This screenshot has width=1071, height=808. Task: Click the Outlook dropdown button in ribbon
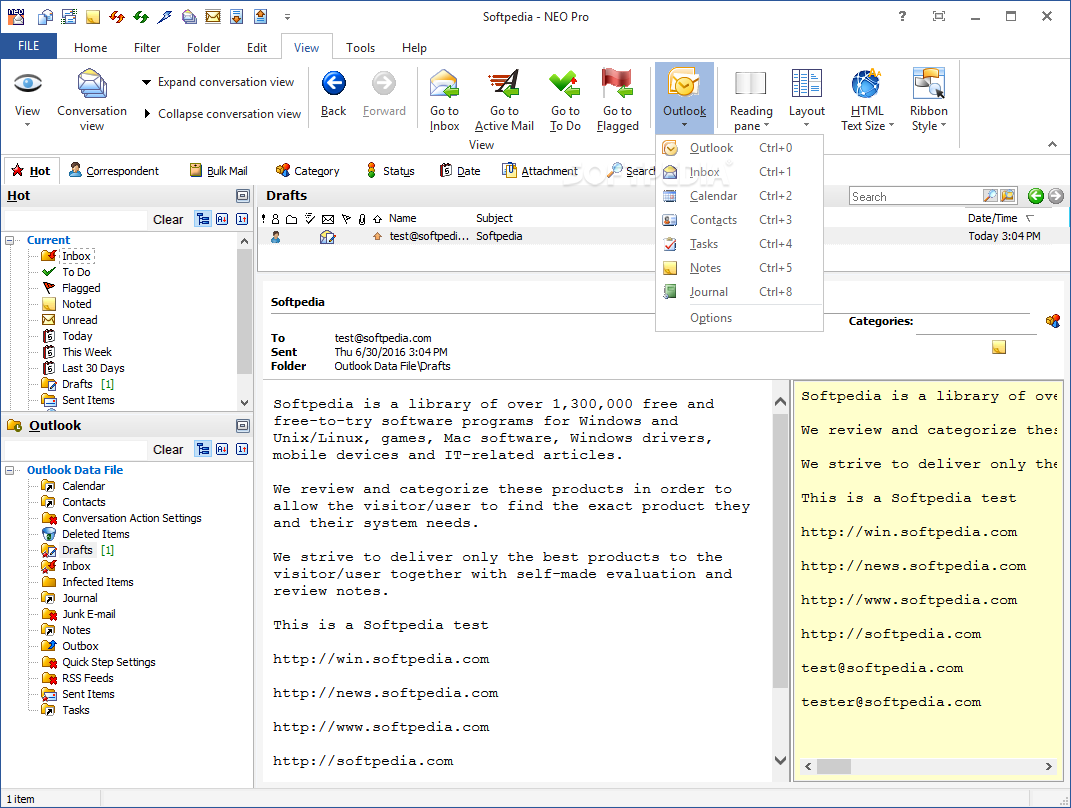tap(684, 98)
